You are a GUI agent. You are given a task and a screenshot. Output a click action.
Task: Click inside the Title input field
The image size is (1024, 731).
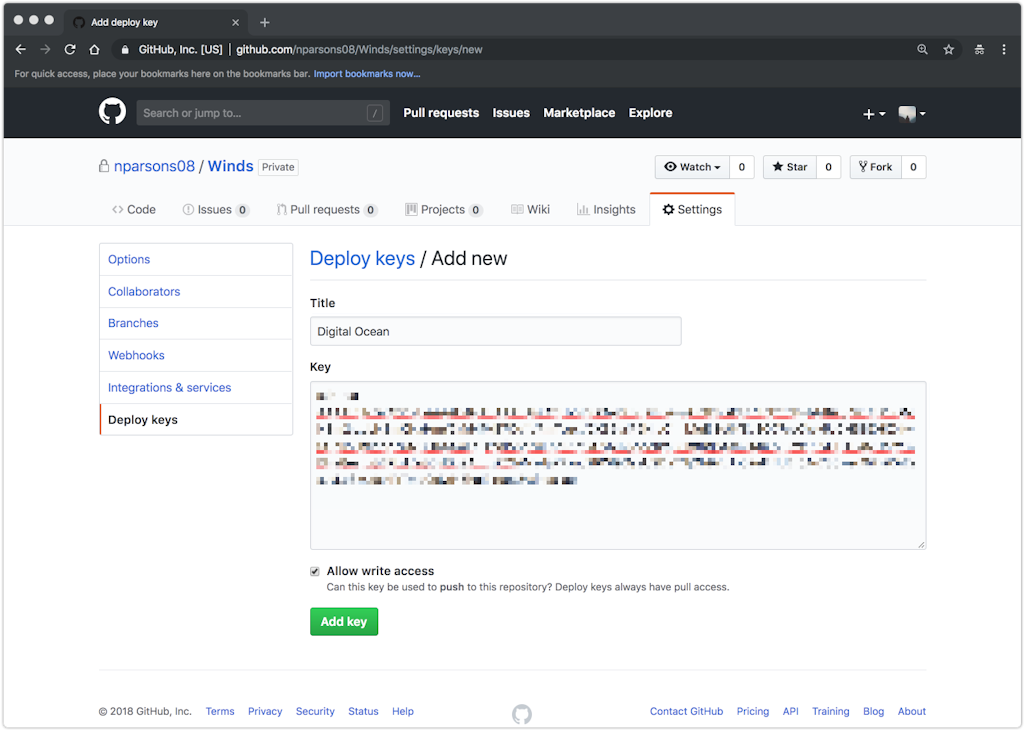[x=495, y=331]
